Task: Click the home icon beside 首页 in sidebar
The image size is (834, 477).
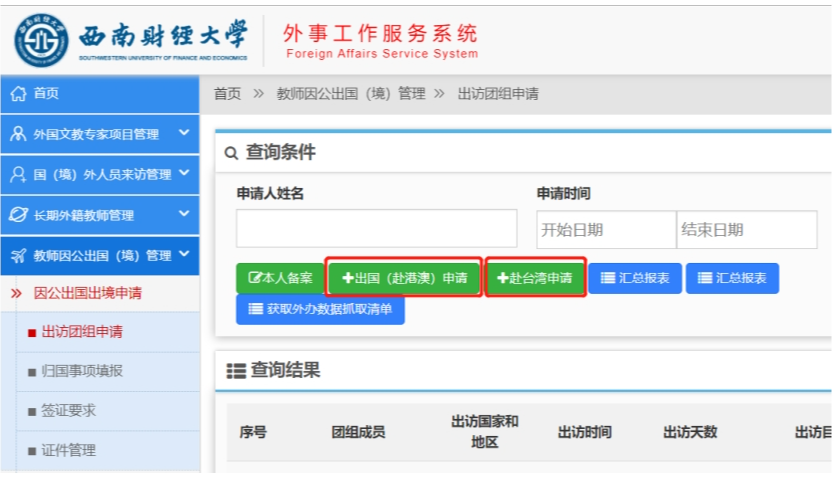Action: click(x=18, y=93)
